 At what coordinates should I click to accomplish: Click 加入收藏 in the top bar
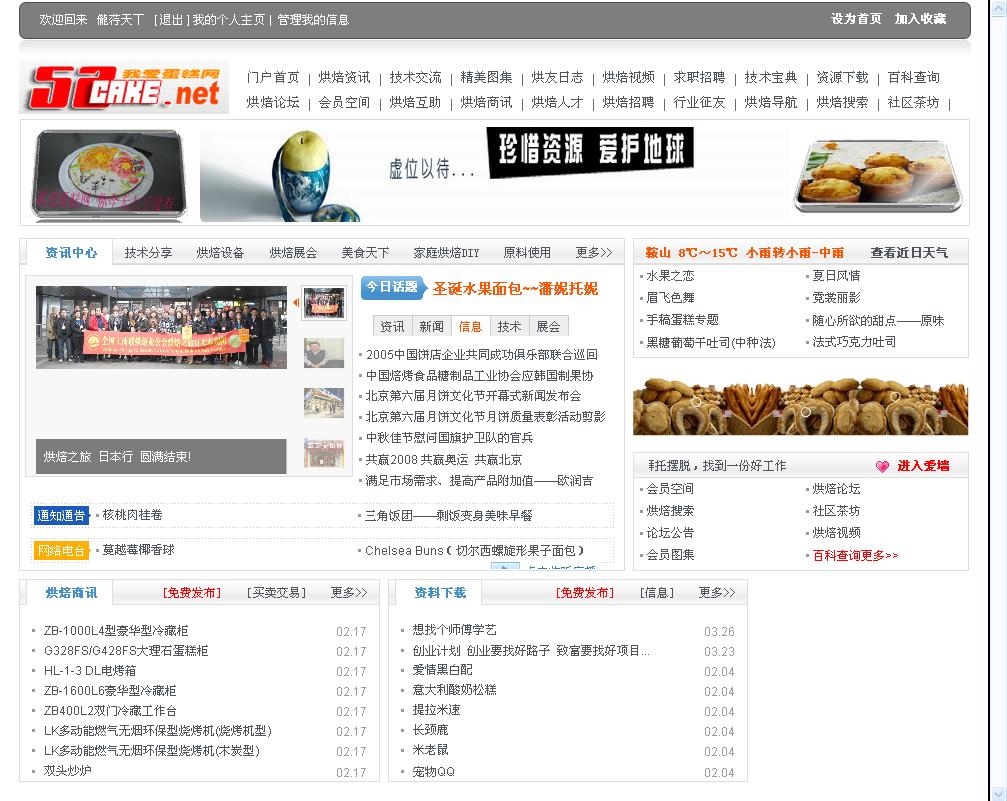pyautogui.click(x=920, y=19)
